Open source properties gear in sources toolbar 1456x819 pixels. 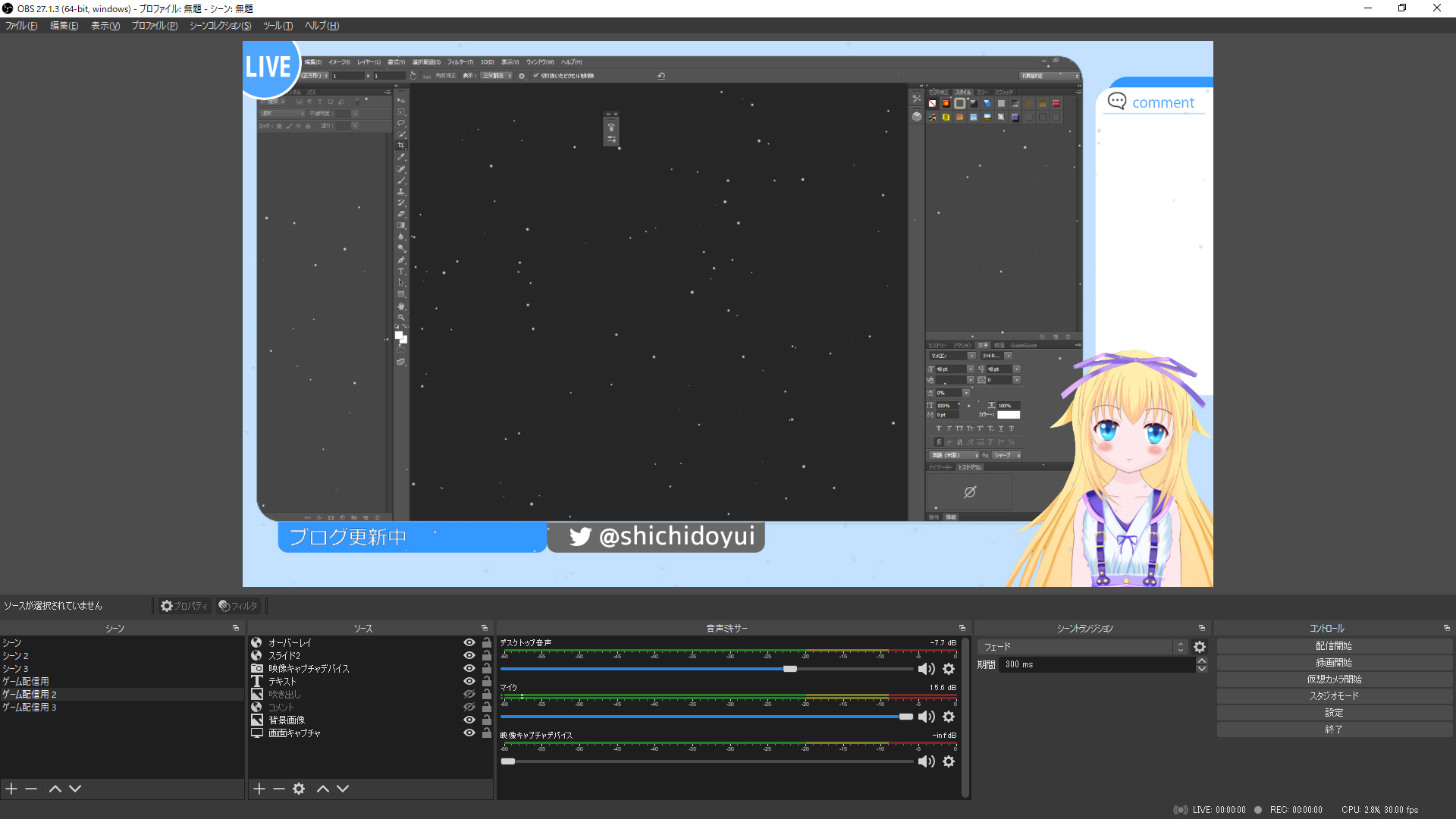pyautogui.click(x=299, y=789)
